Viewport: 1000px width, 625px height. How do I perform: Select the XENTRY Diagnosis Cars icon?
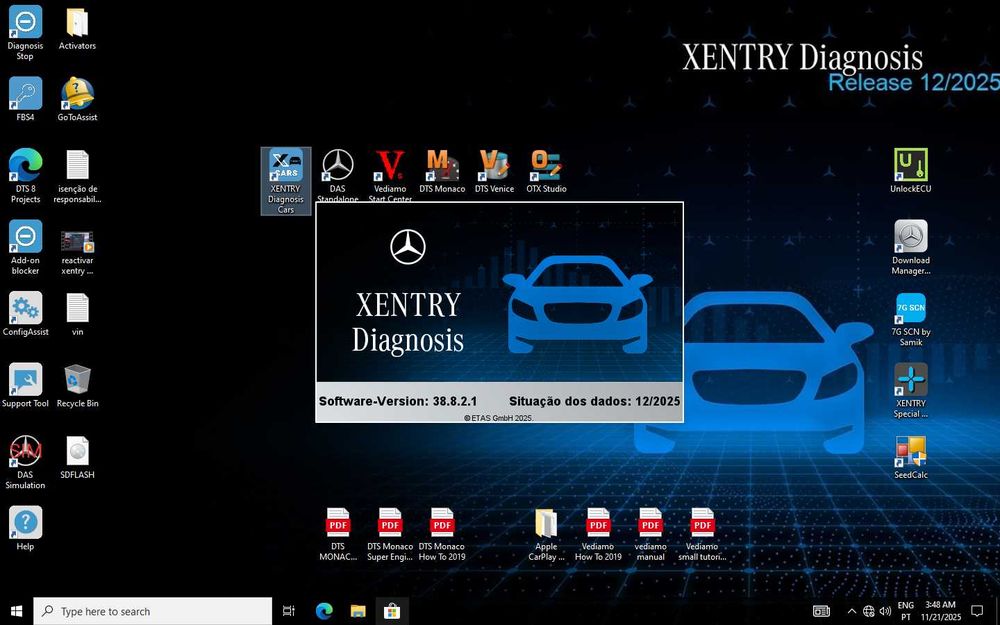click(286, 181)
